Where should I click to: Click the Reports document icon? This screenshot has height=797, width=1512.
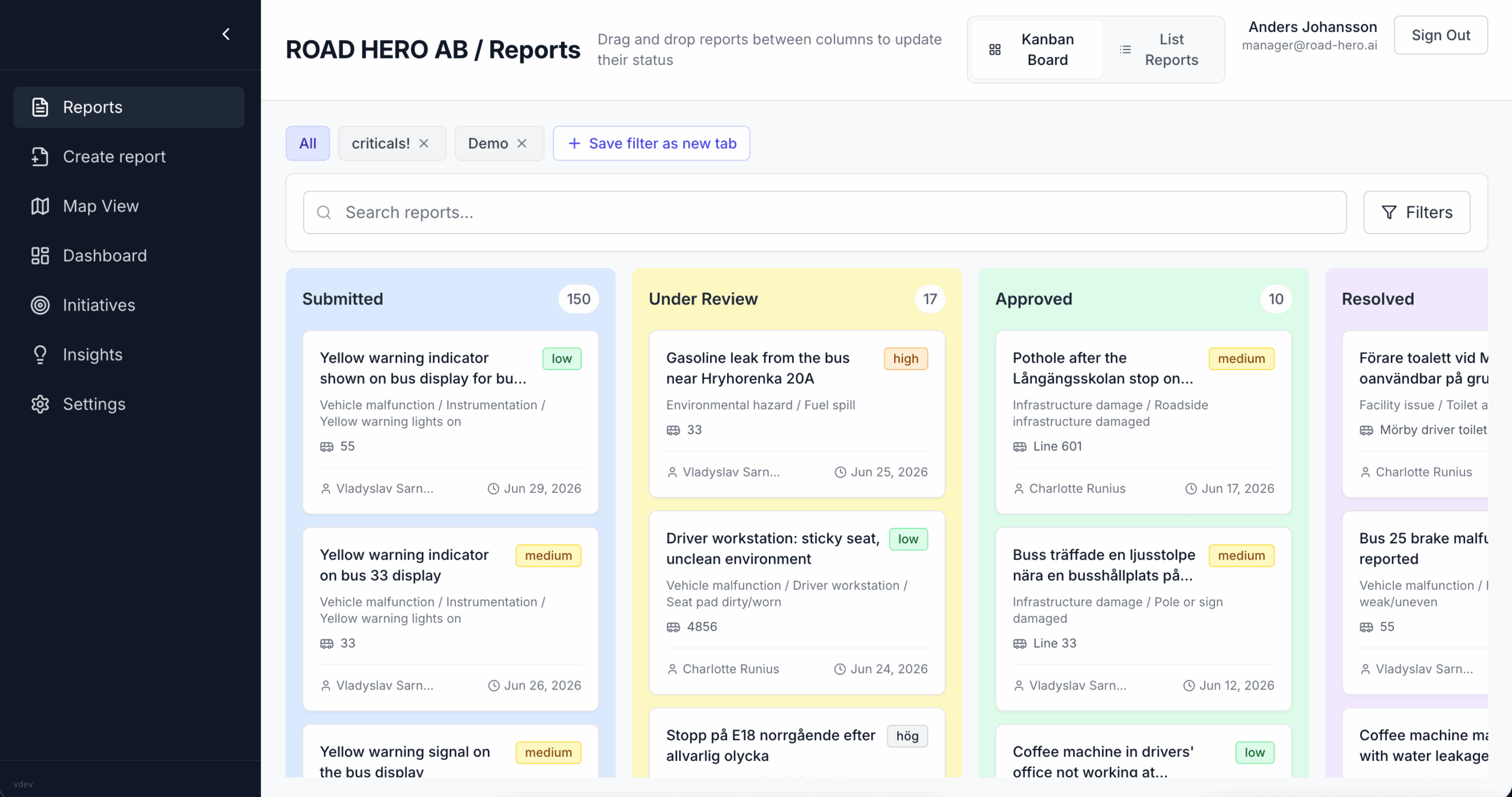pyautogui.click(x=40, y=107)
